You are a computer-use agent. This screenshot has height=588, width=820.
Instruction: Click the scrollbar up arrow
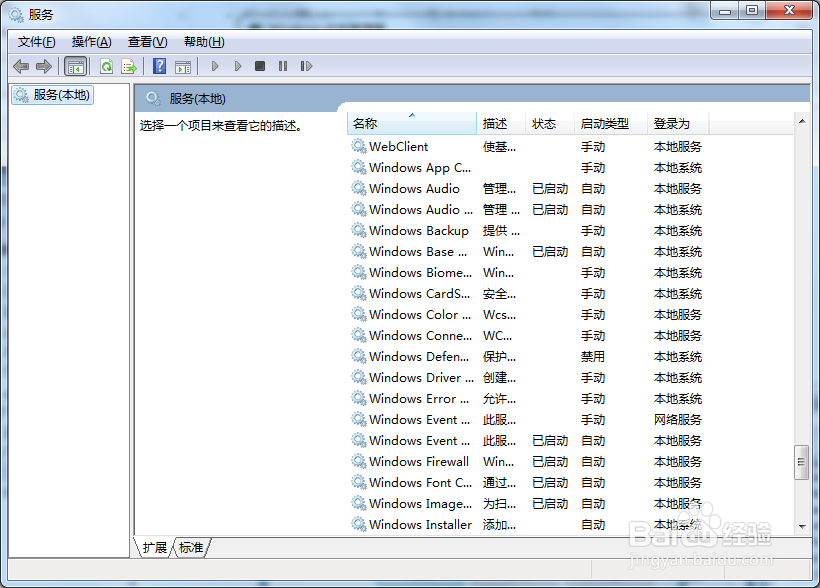[802, 121]
